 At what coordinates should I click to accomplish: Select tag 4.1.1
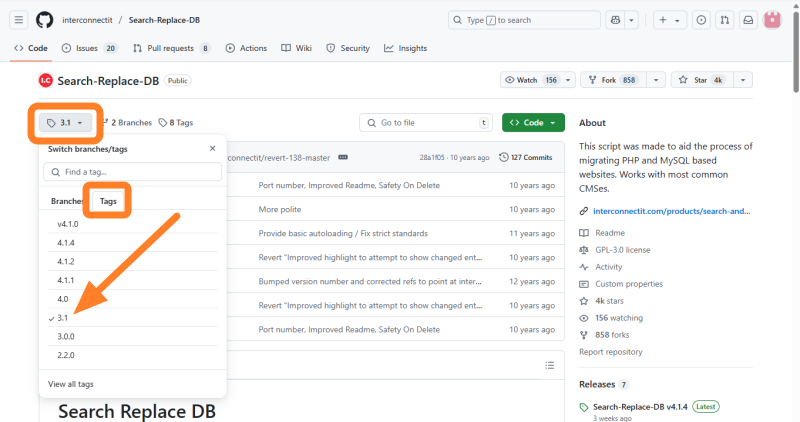click(133, 280)
